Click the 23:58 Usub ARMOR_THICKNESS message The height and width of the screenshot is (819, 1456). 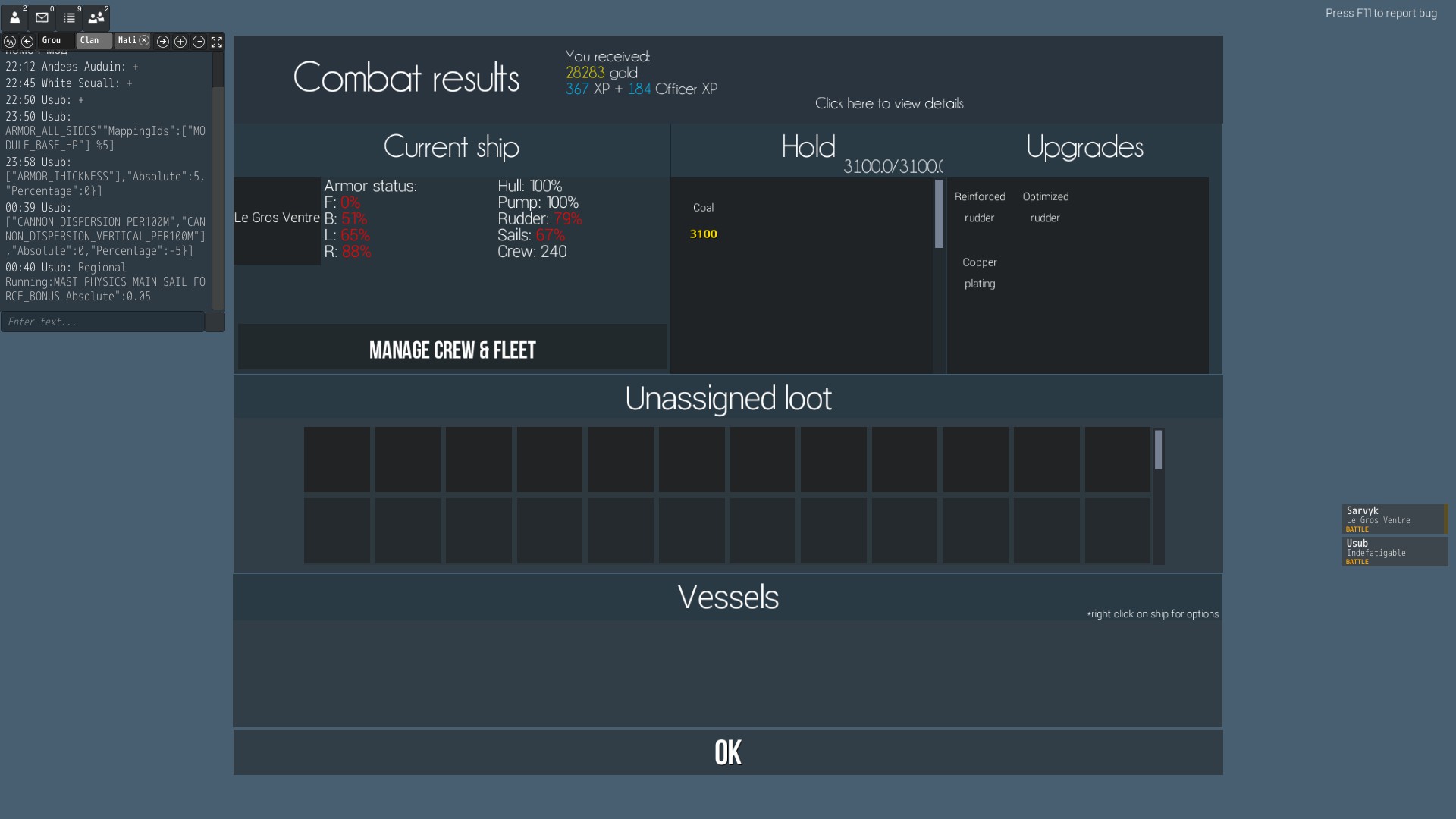(x=105, y=177)
